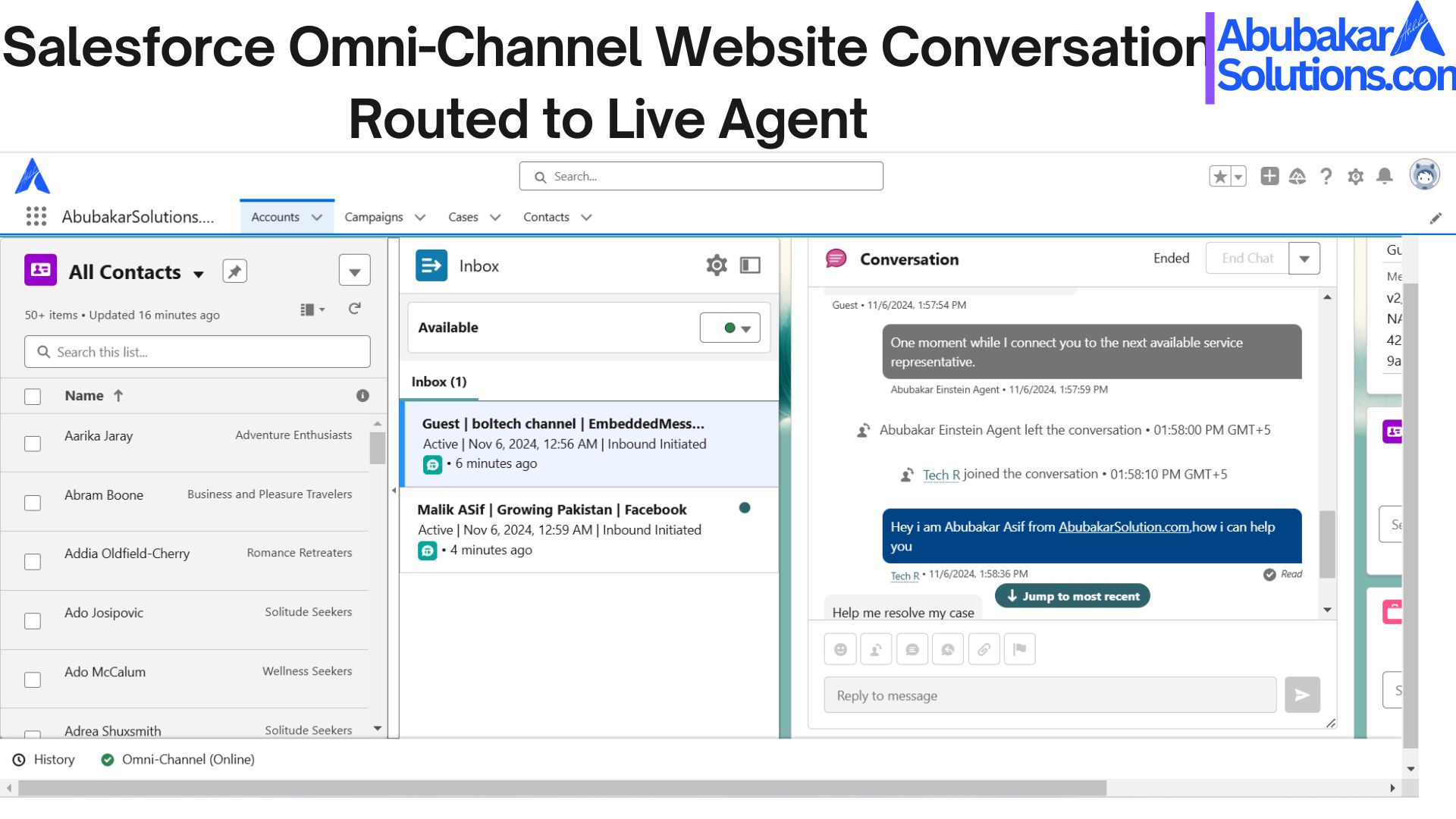Open the notifications bell
This screenshot has width=1456, height=819.
[x=1384, y=177]
